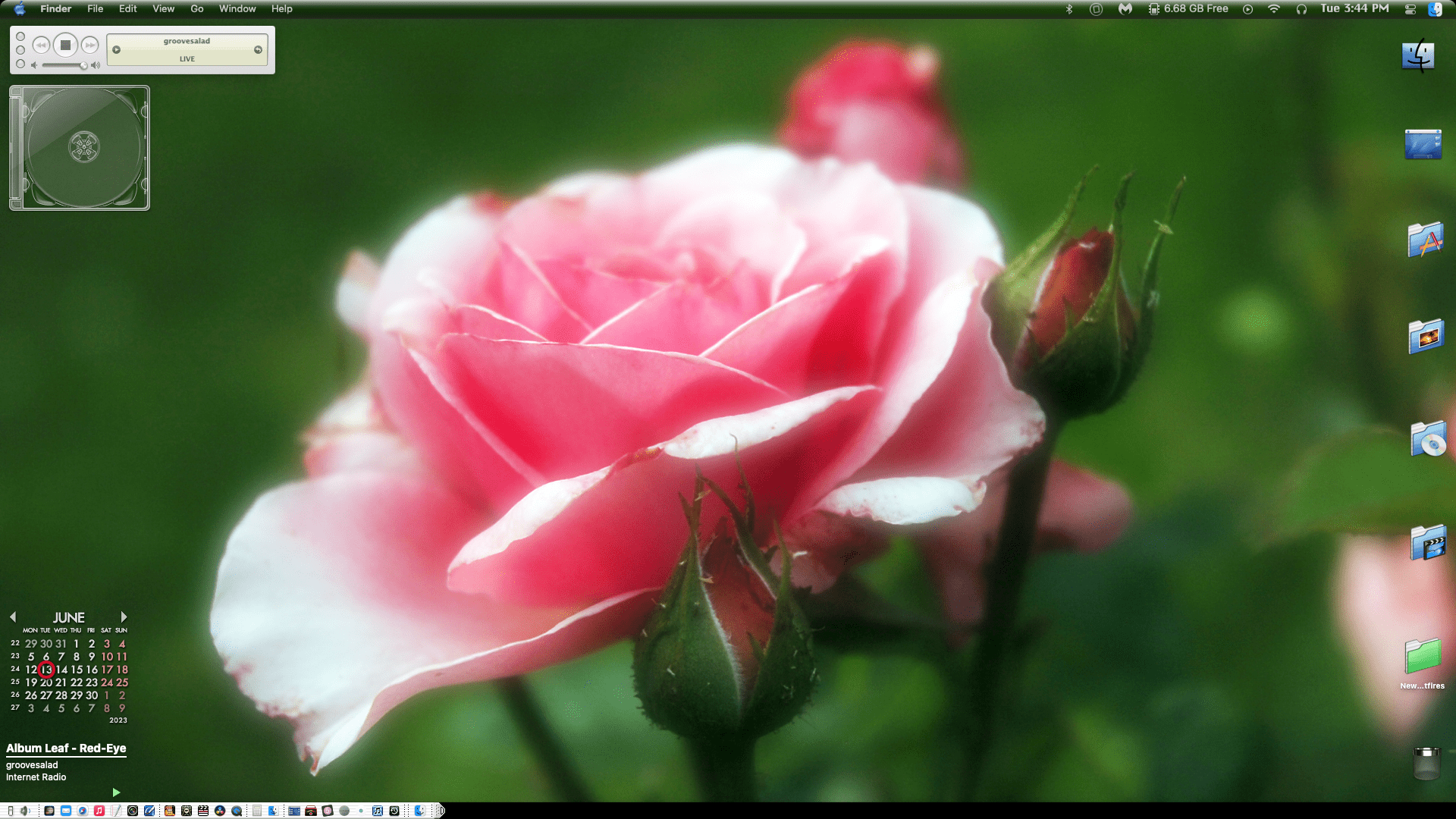Rewind to previous track in mini player

pyautogui.click(x=41, y=45)
